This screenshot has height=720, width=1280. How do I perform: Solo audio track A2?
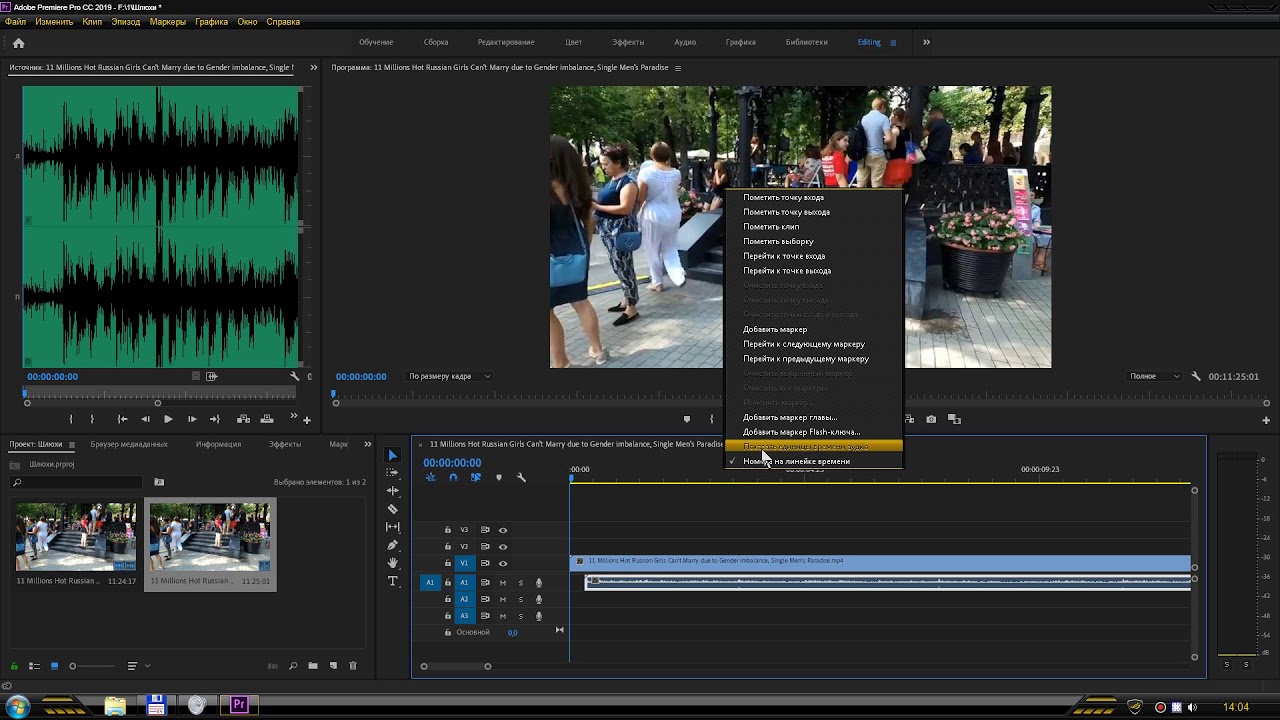[520, 599]
